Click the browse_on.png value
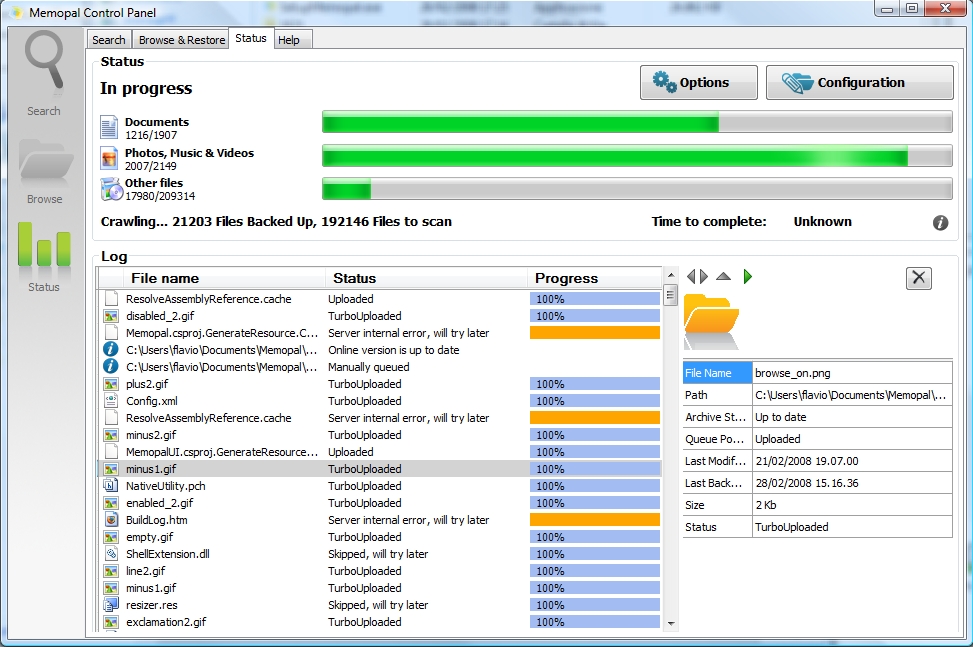The height and width of the screenshot is (647, 973). tap(852, 373)
